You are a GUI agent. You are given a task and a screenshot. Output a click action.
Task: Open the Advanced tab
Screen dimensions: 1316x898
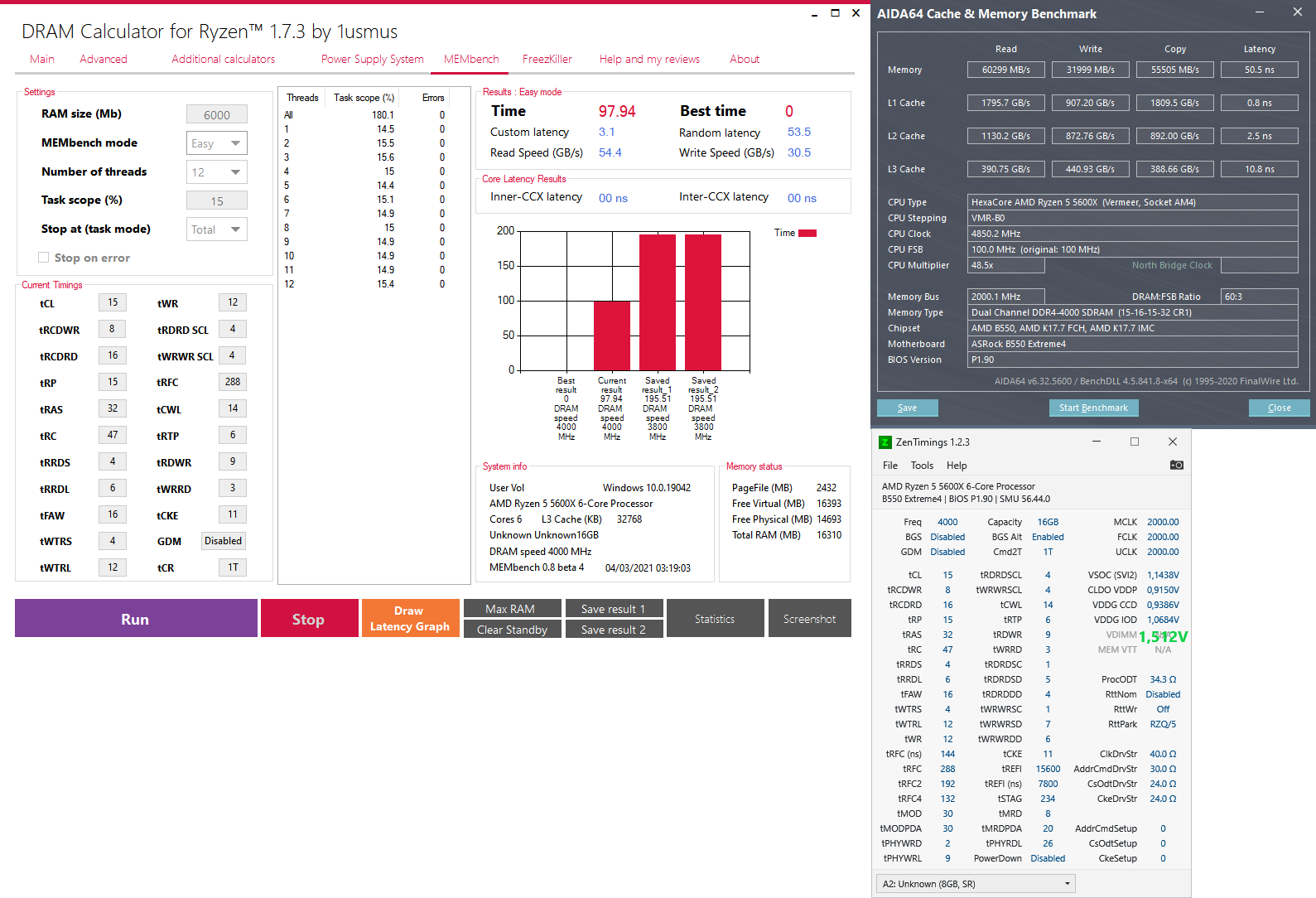coord(104,59)
